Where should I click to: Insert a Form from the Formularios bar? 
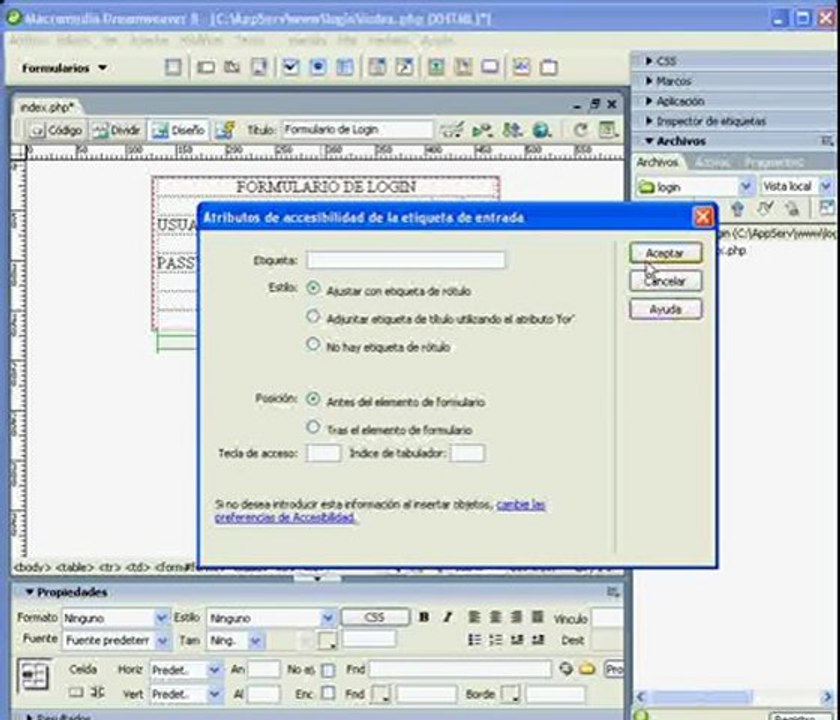click(172, 68)
